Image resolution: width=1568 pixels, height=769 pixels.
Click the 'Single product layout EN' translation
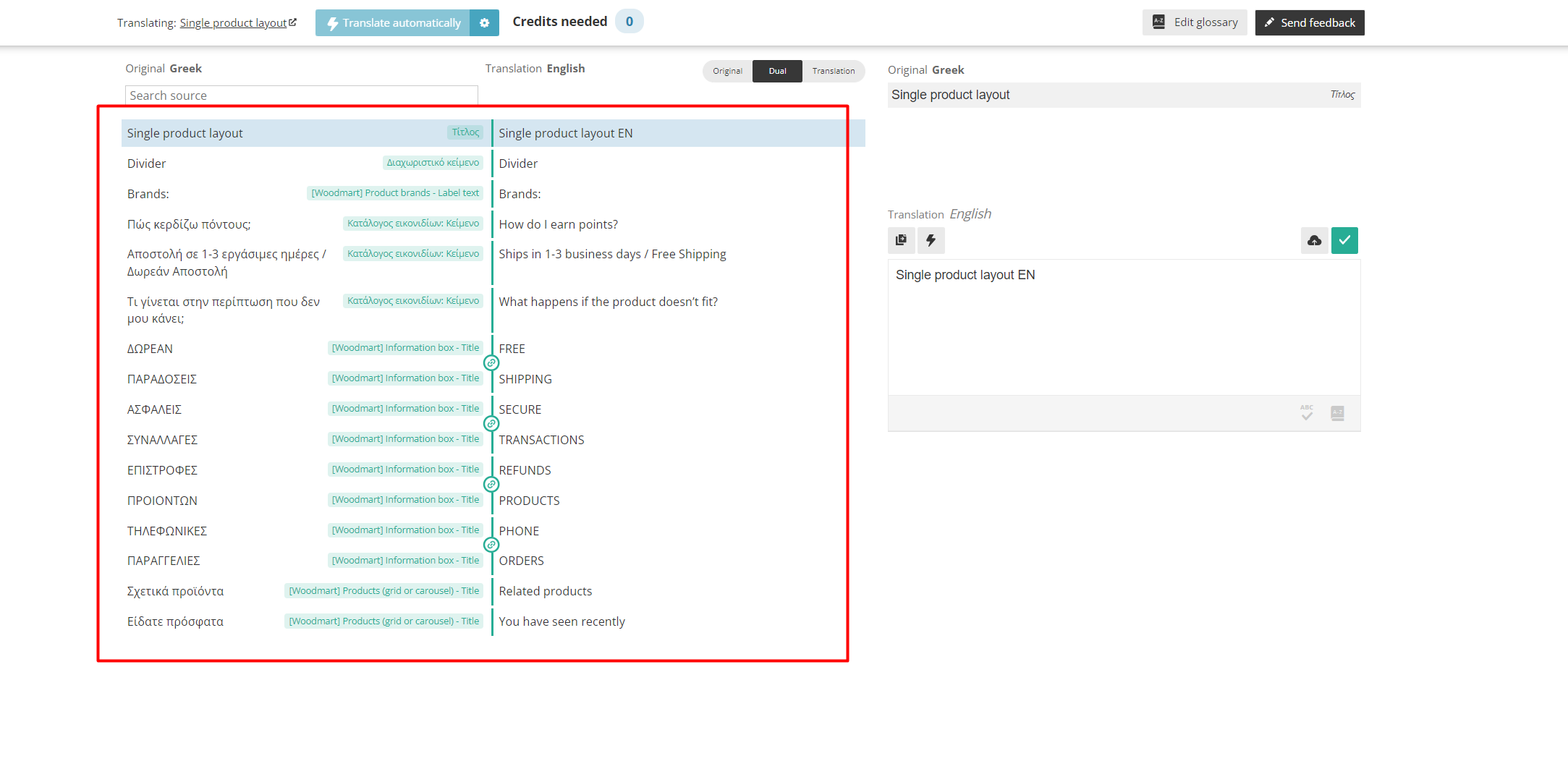point(566,133)
